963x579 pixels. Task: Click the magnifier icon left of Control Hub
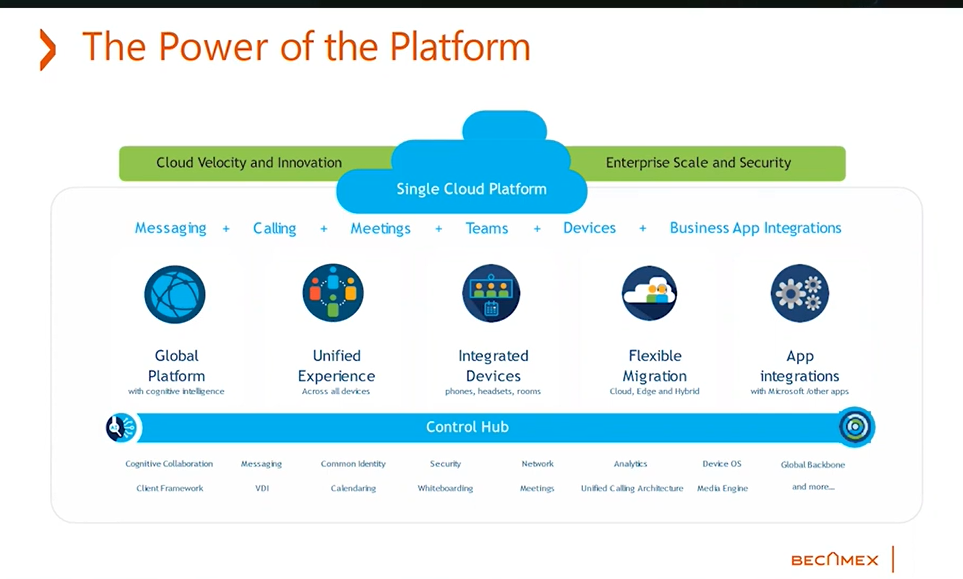pyautogui.click(x=120, y=427)
